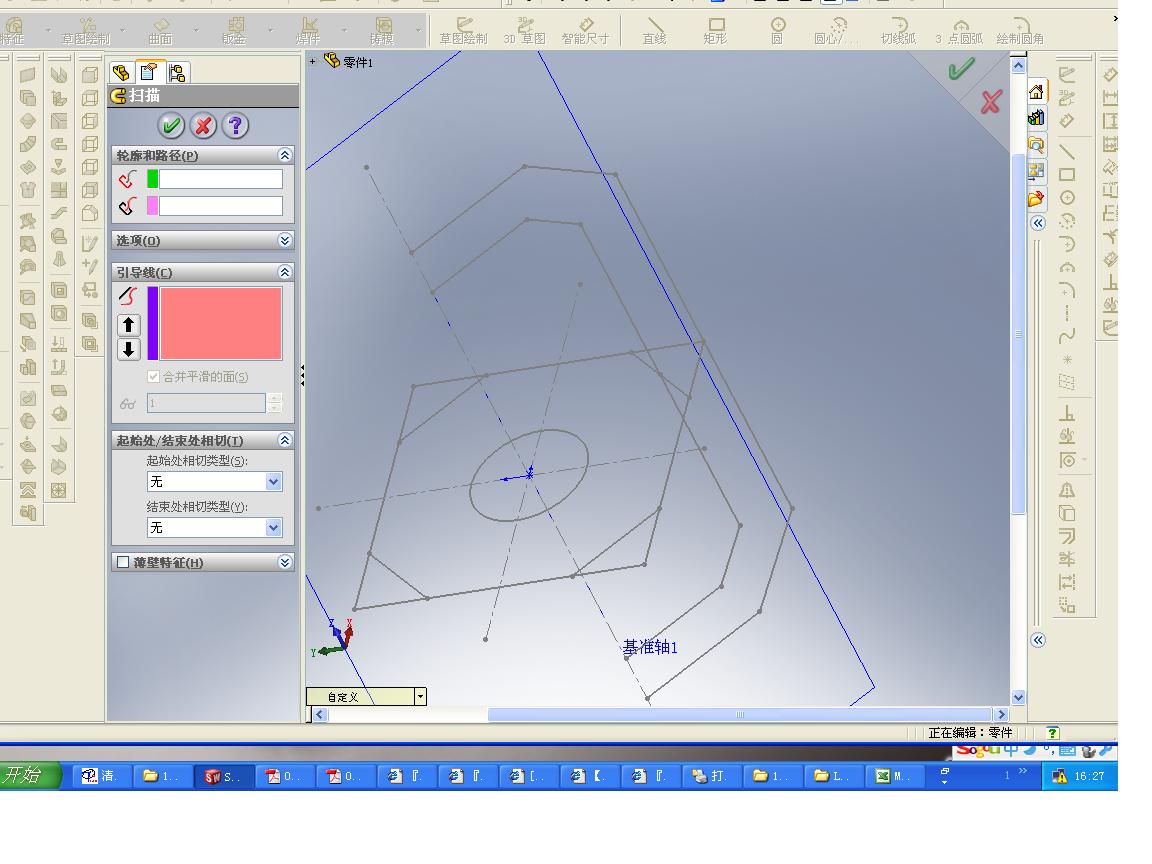
Task: Accept the feature via the graphics-area green checkmark
Action: [961, 69]
